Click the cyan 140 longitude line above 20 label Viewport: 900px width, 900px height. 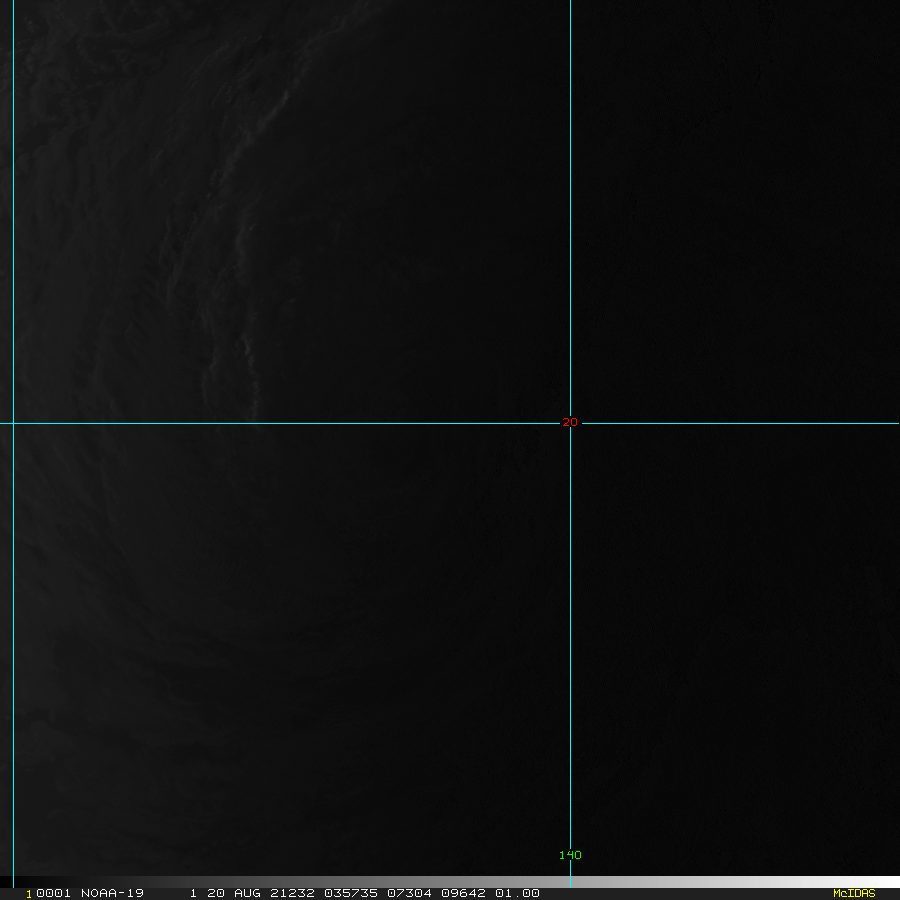[x=570, y=200]
